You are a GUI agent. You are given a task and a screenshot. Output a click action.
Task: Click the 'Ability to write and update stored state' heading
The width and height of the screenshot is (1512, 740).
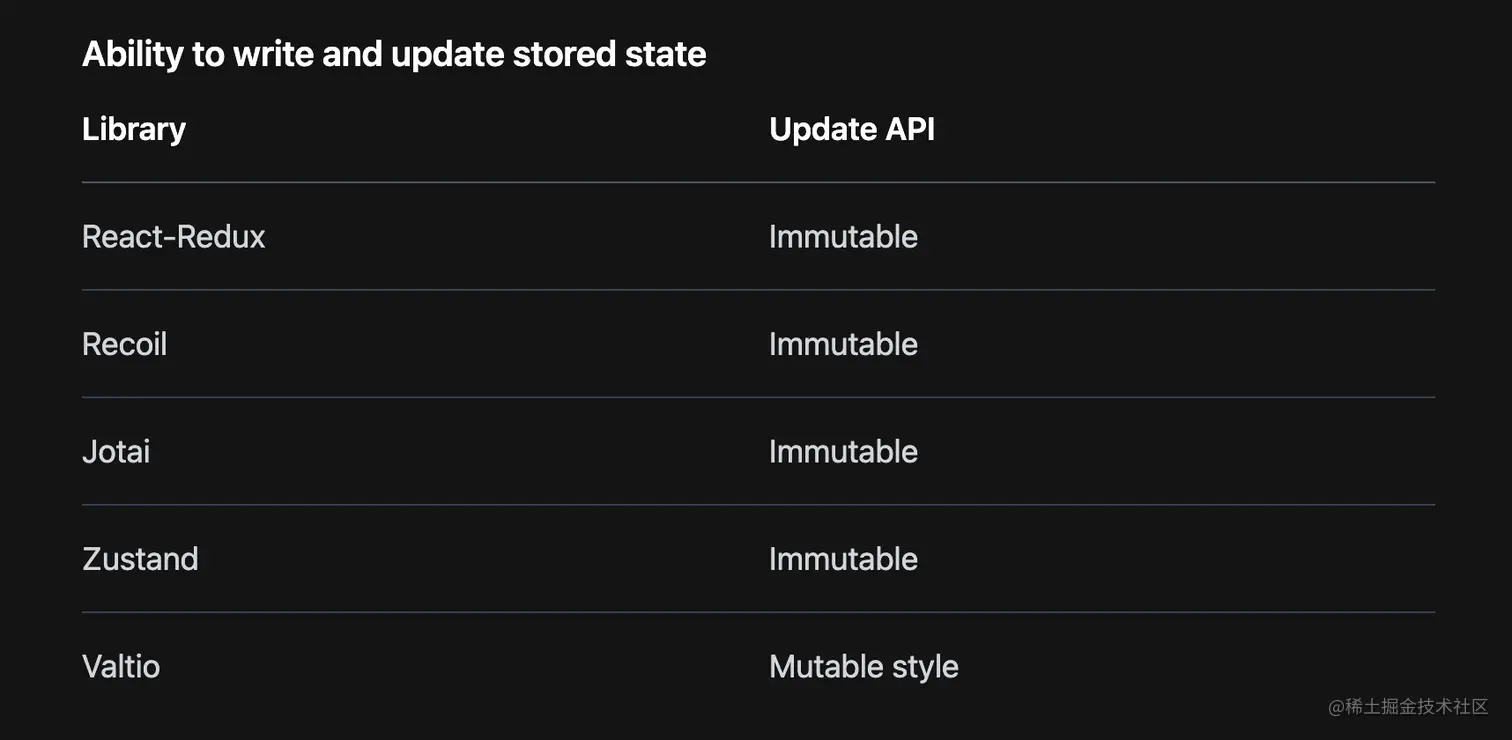click(x=394, y=54)
